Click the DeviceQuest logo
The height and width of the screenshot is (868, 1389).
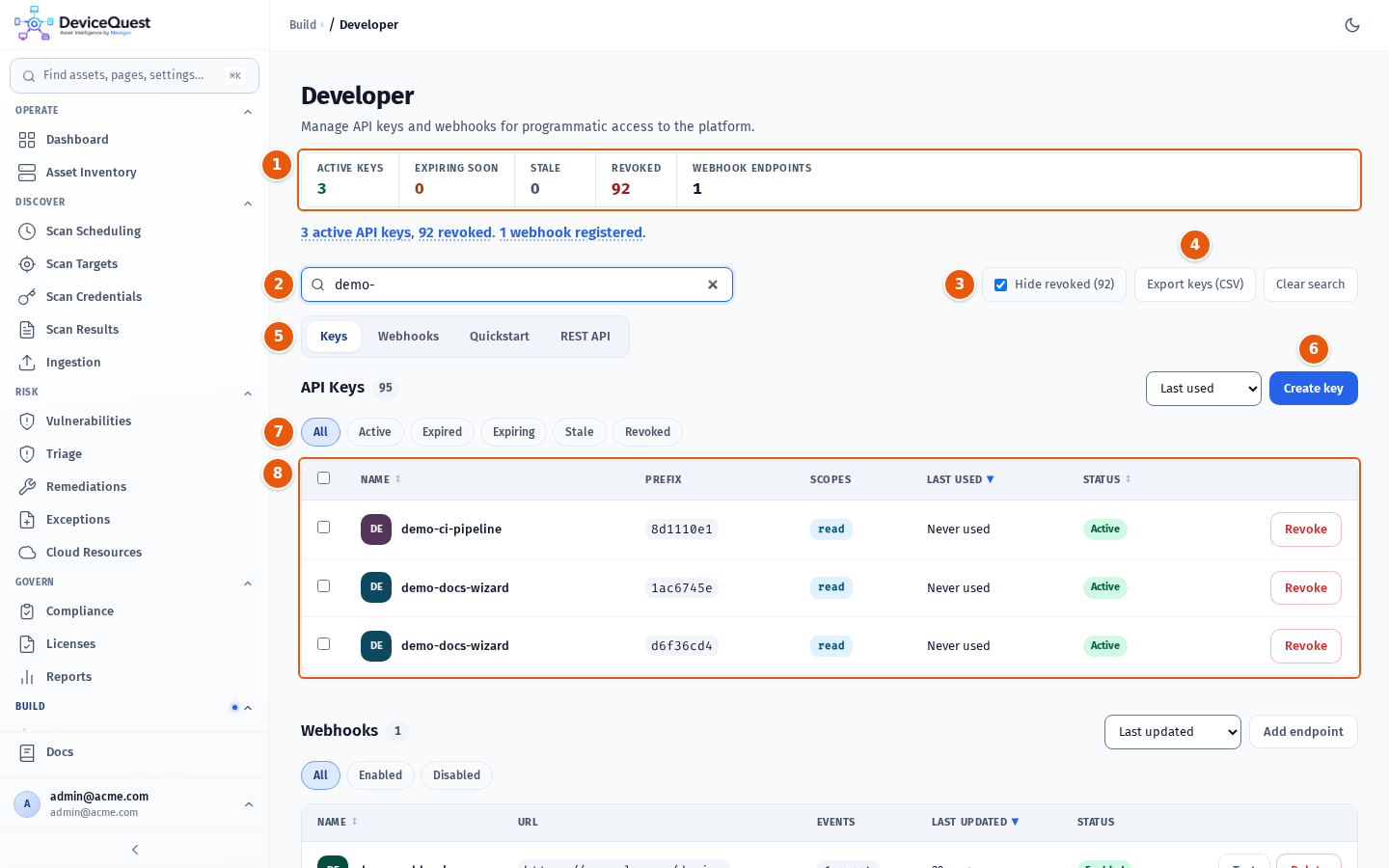pos(83,23)
